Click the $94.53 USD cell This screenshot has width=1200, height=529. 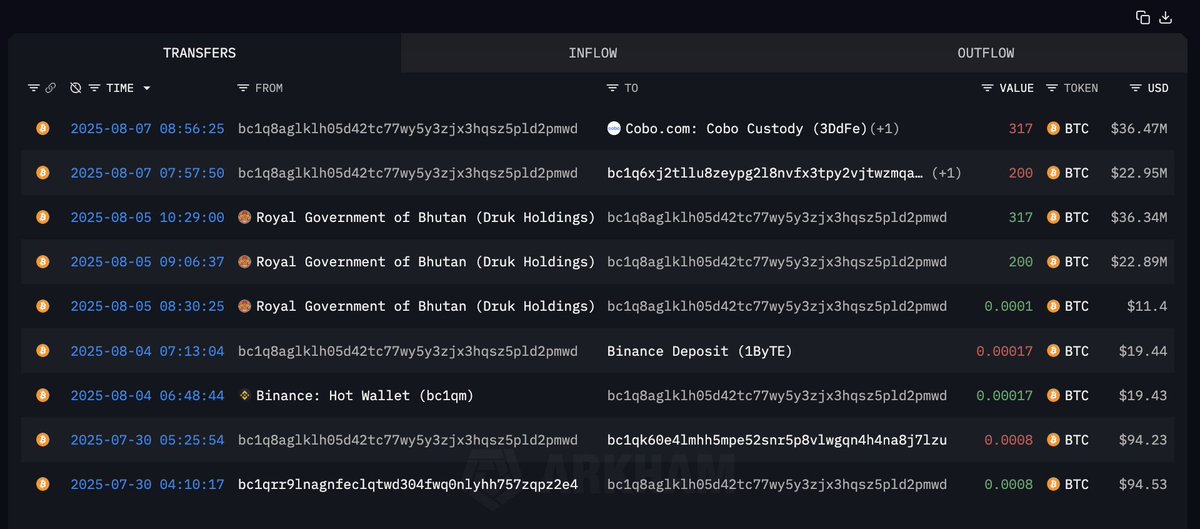pyautogui.click(x=1144, y=484)
